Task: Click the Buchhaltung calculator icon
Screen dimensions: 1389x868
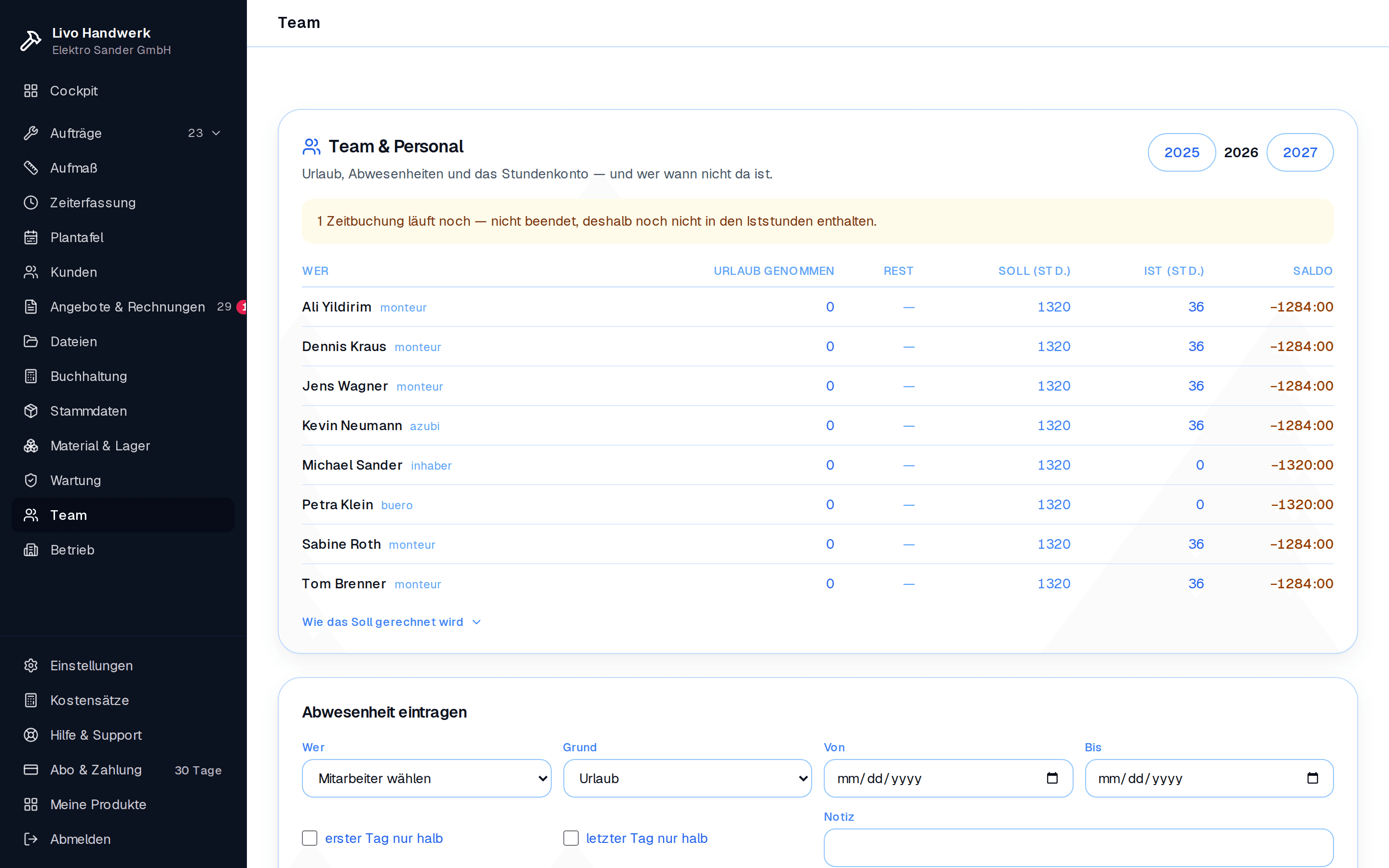Action: click(x=31, y=376)
